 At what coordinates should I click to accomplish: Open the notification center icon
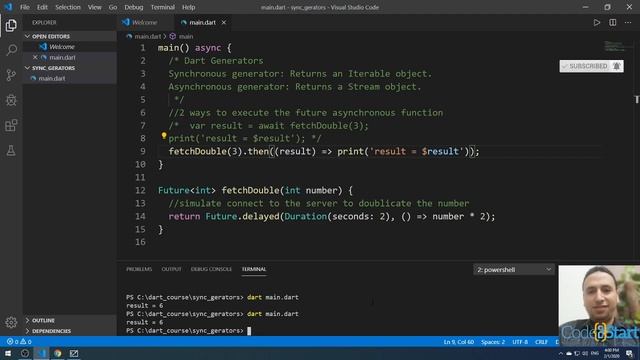pyautogui.click(x=629, y=353)
